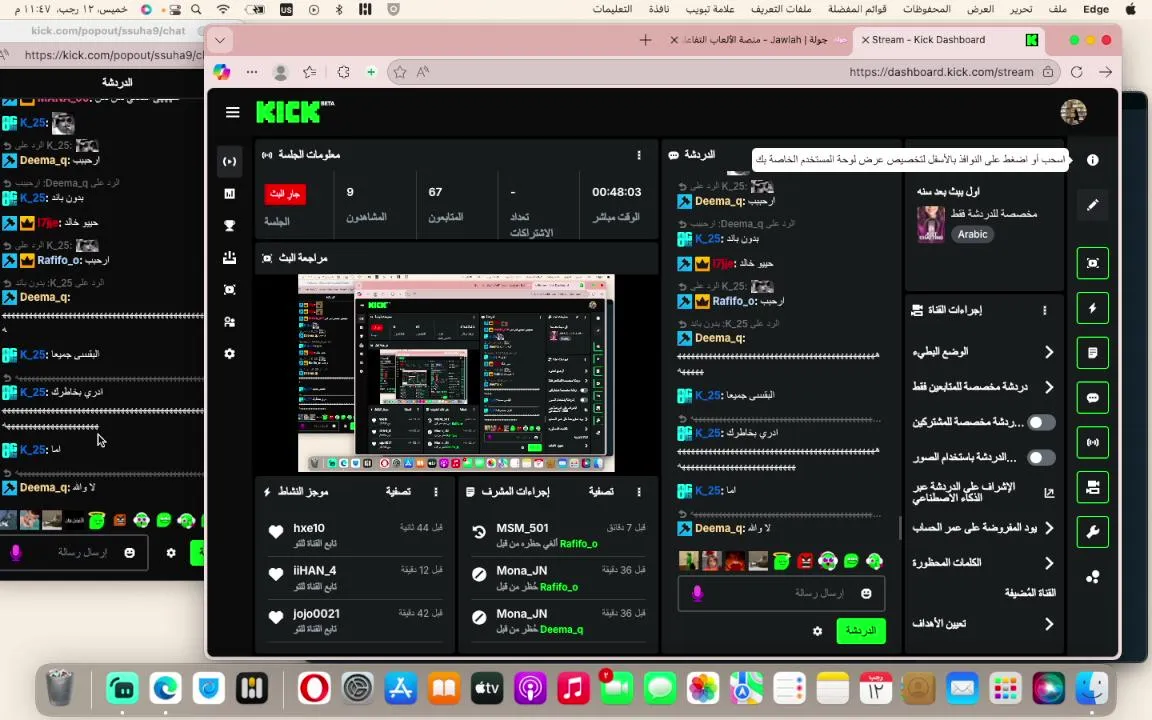Expand banned words الكلمات المحظورة chevron
The height and width of the screenshot is (720, 1152).
(1048, 563)
